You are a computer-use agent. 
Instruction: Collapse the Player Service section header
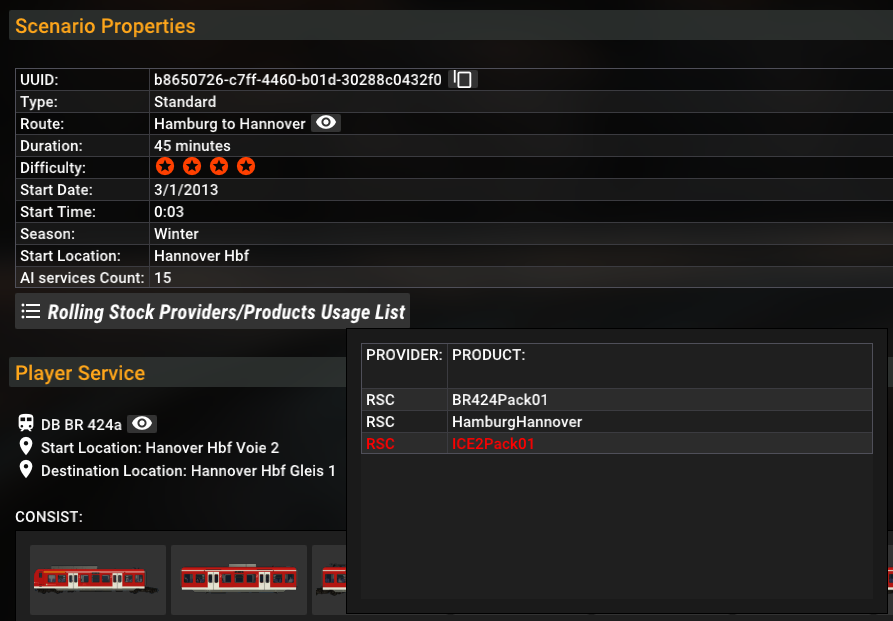[80, 373]
